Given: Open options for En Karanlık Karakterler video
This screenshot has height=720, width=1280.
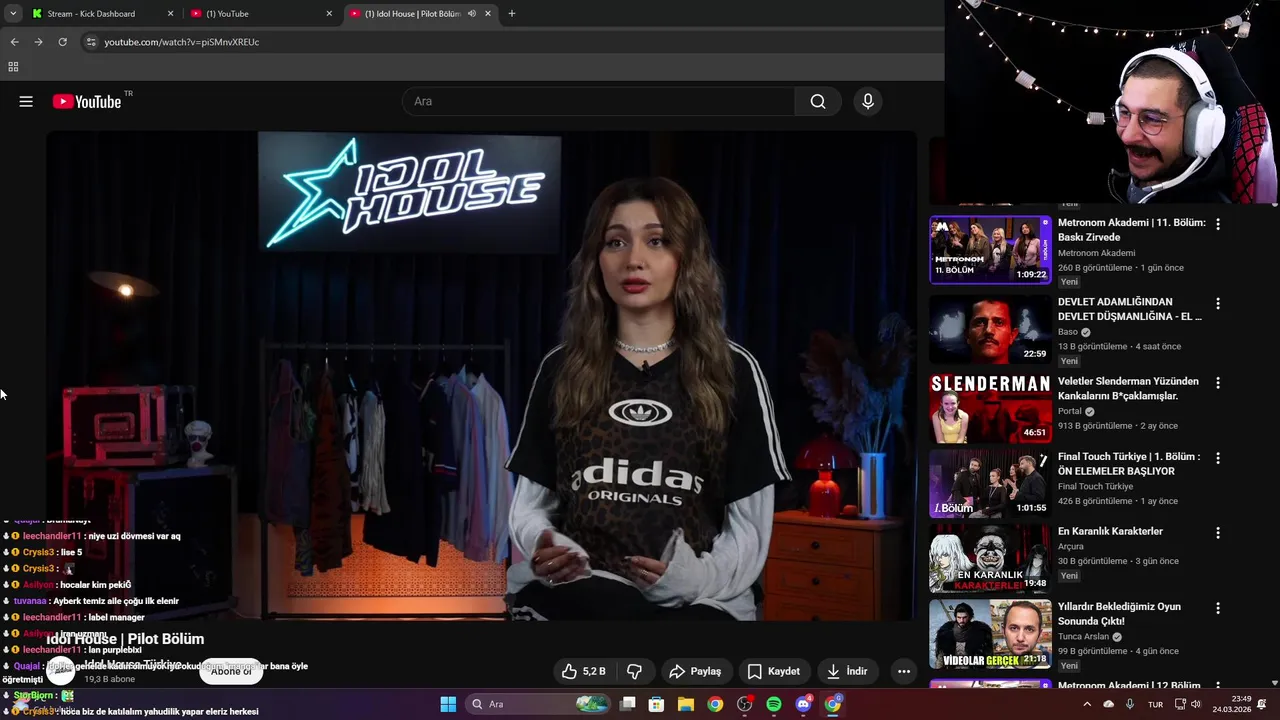Looking at the screenshot, I should point(1217,533).
